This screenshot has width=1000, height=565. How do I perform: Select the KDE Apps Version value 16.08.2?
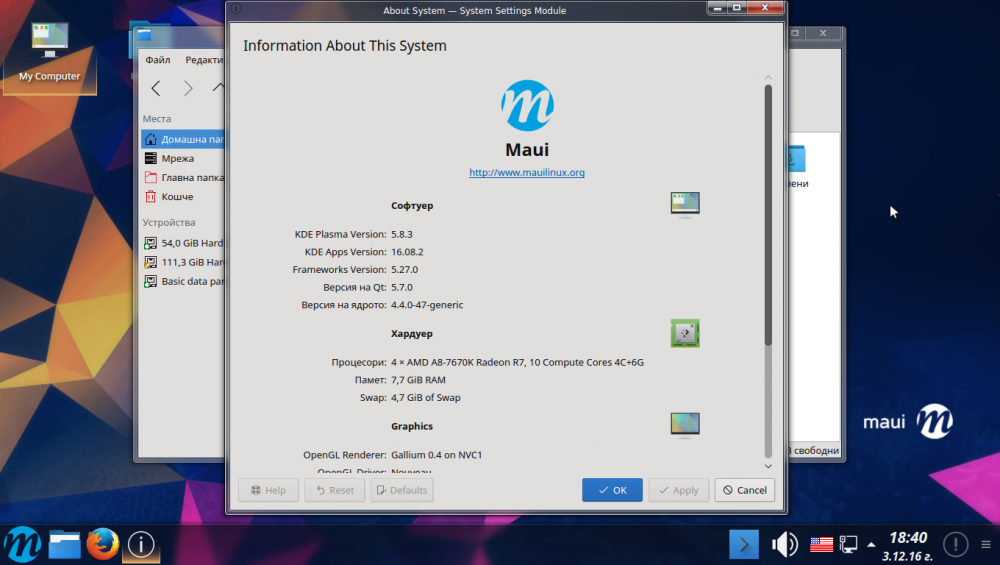tap(408, 252)
